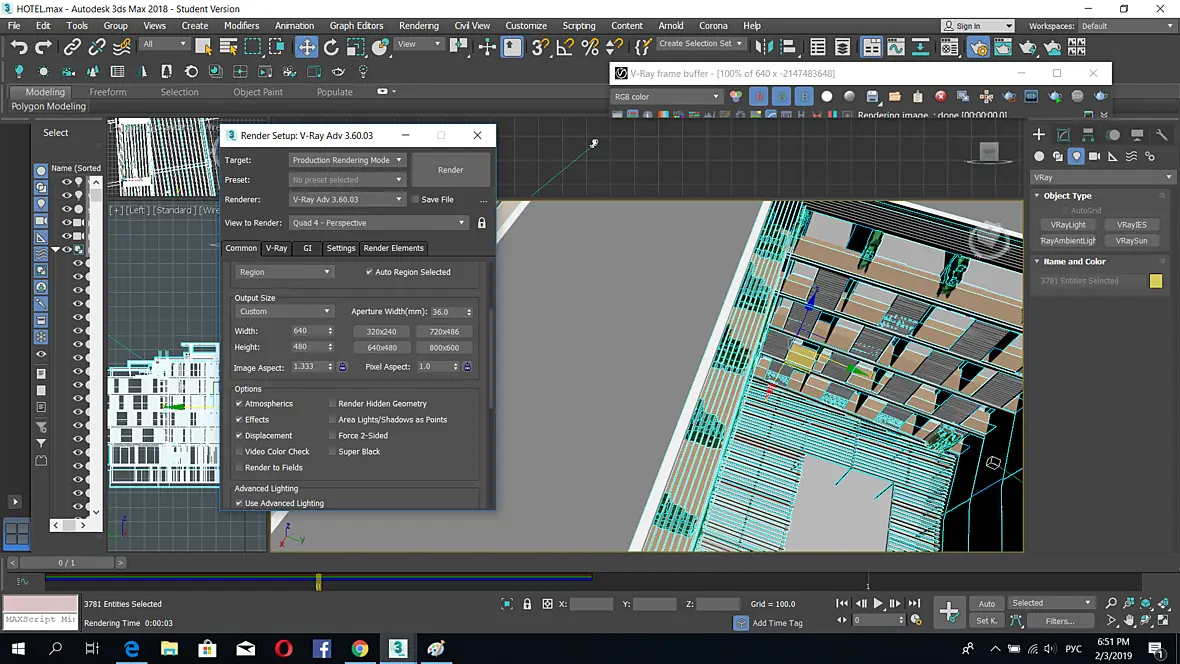
Task: Activate the Select and Rotate tool
Action: point(331,47)
